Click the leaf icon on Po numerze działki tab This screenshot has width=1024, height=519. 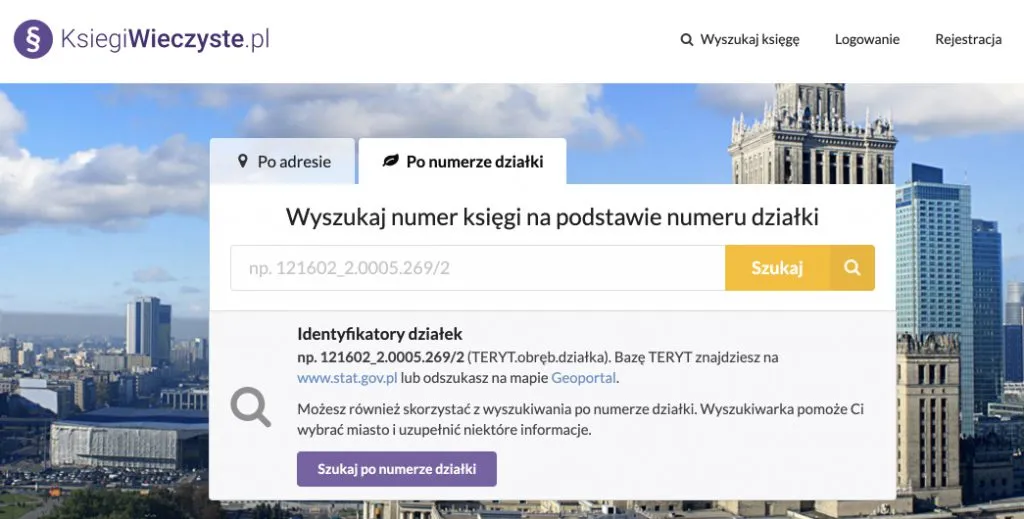[x=391, y=161]
